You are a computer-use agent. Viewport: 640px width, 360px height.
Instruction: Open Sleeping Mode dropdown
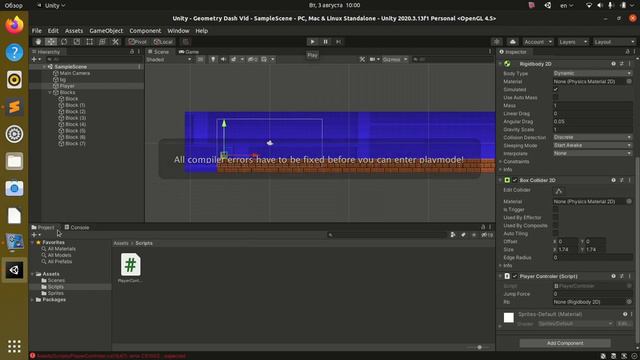tap(593, 145)
